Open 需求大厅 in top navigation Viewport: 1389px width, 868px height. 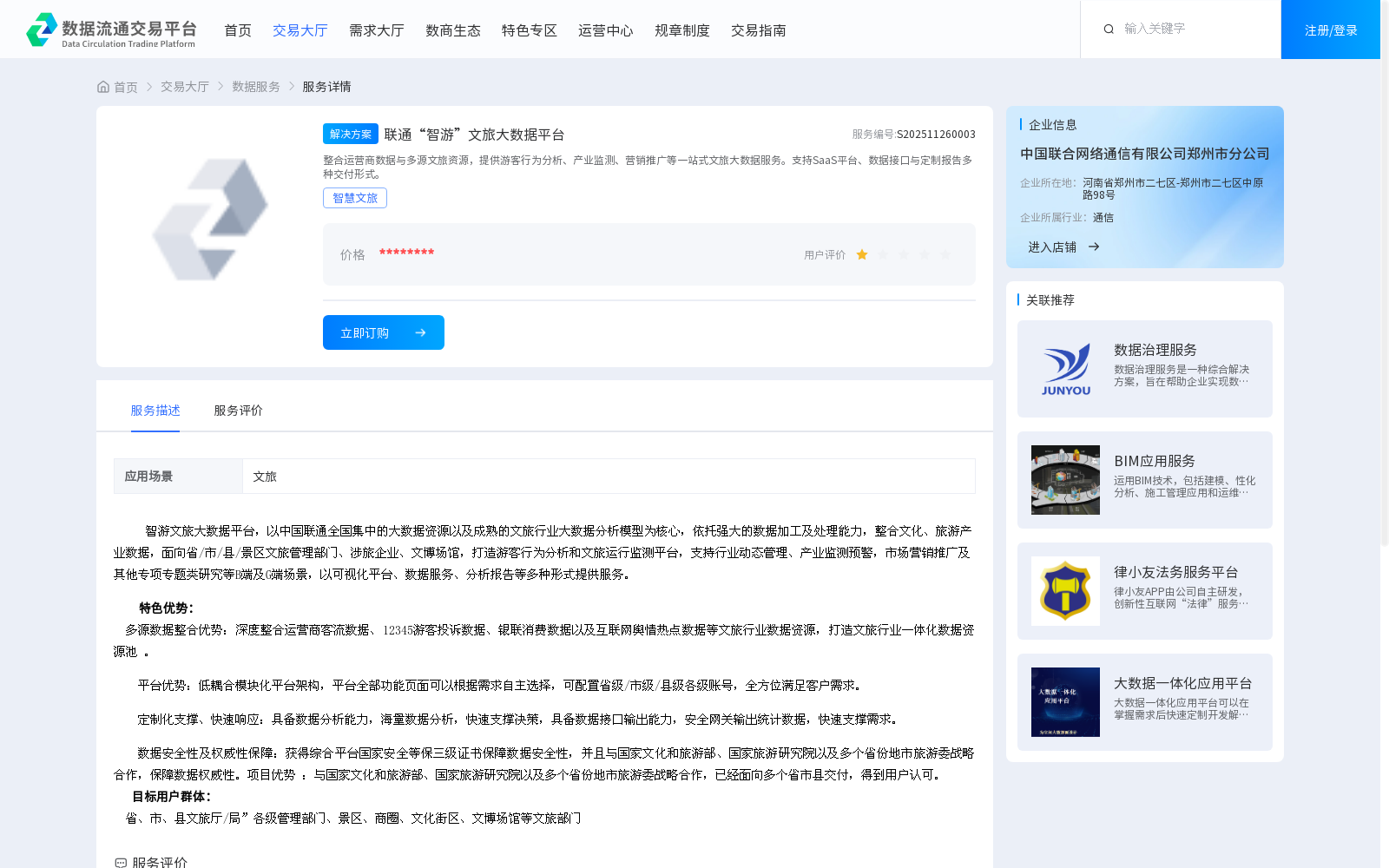(377, 30)
